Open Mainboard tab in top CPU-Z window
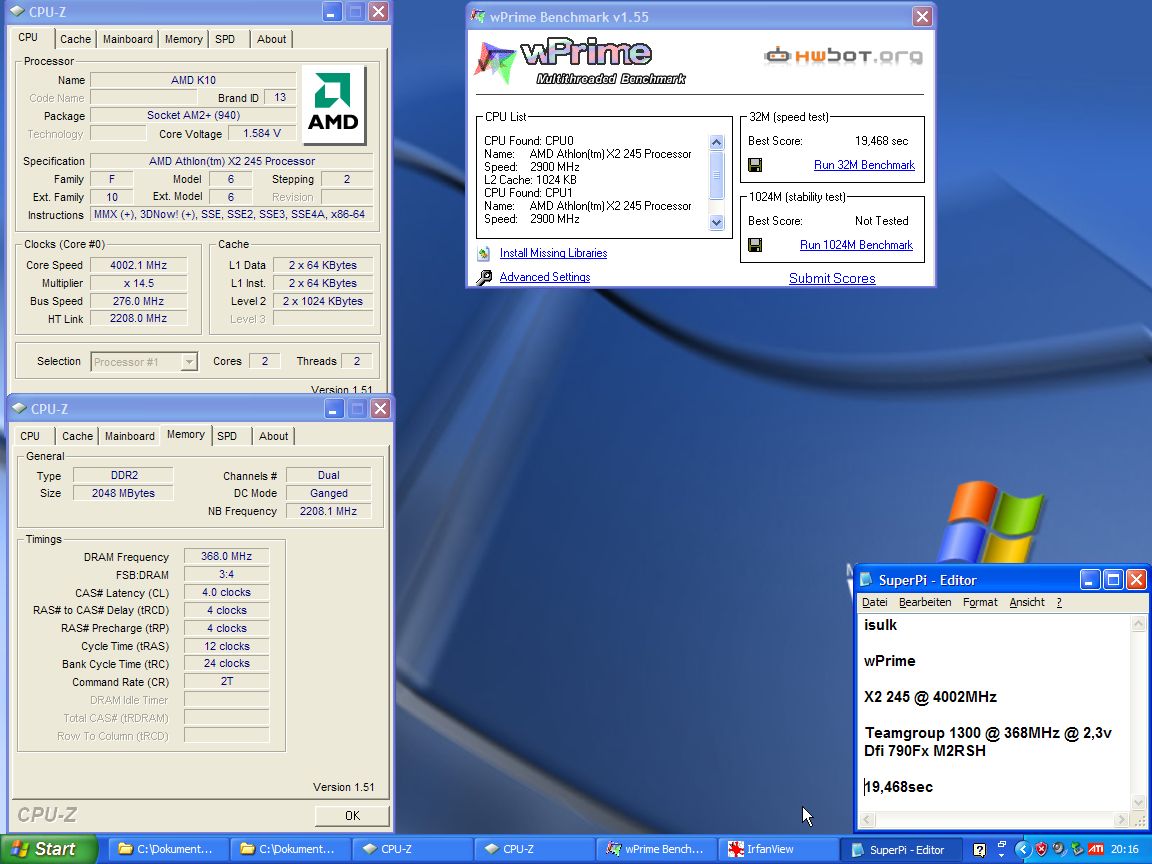1152x864 pixels. click(128, 40)
